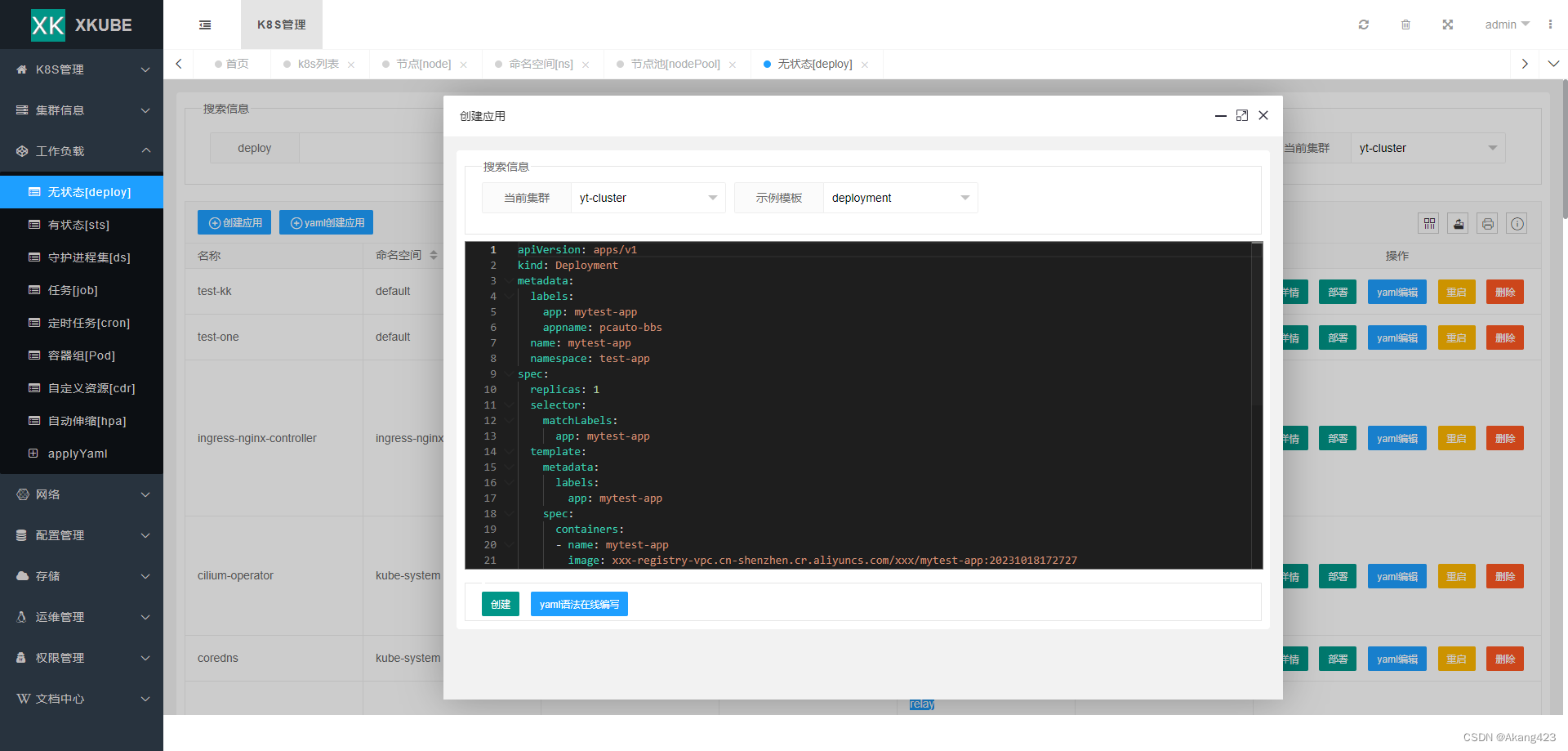Close the k8s列表 tab
The image size is (1568, 751).
[x=351, y=65]
